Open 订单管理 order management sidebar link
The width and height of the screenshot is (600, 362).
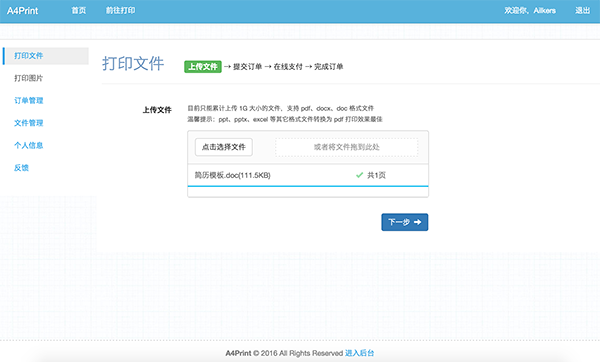tap(29, 101)
